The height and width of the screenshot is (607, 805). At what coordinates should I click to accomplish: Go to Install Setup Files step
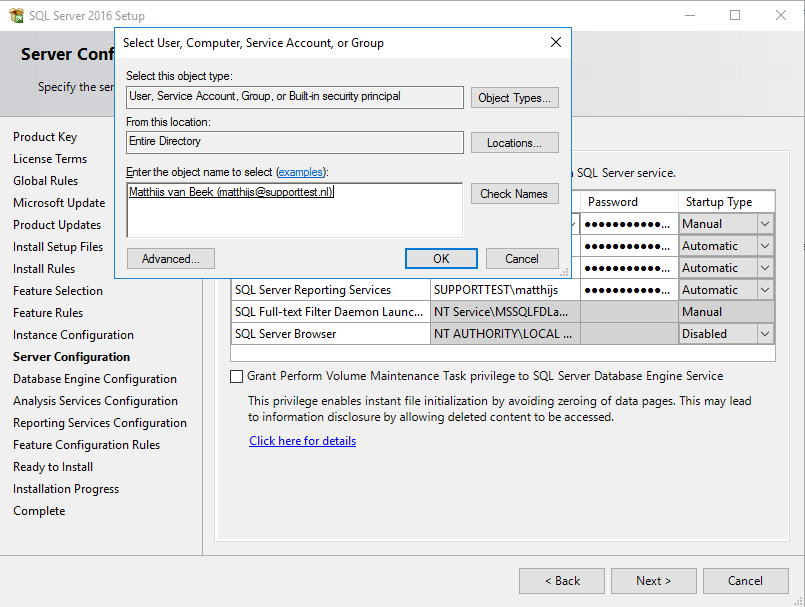tap(58, 247)
